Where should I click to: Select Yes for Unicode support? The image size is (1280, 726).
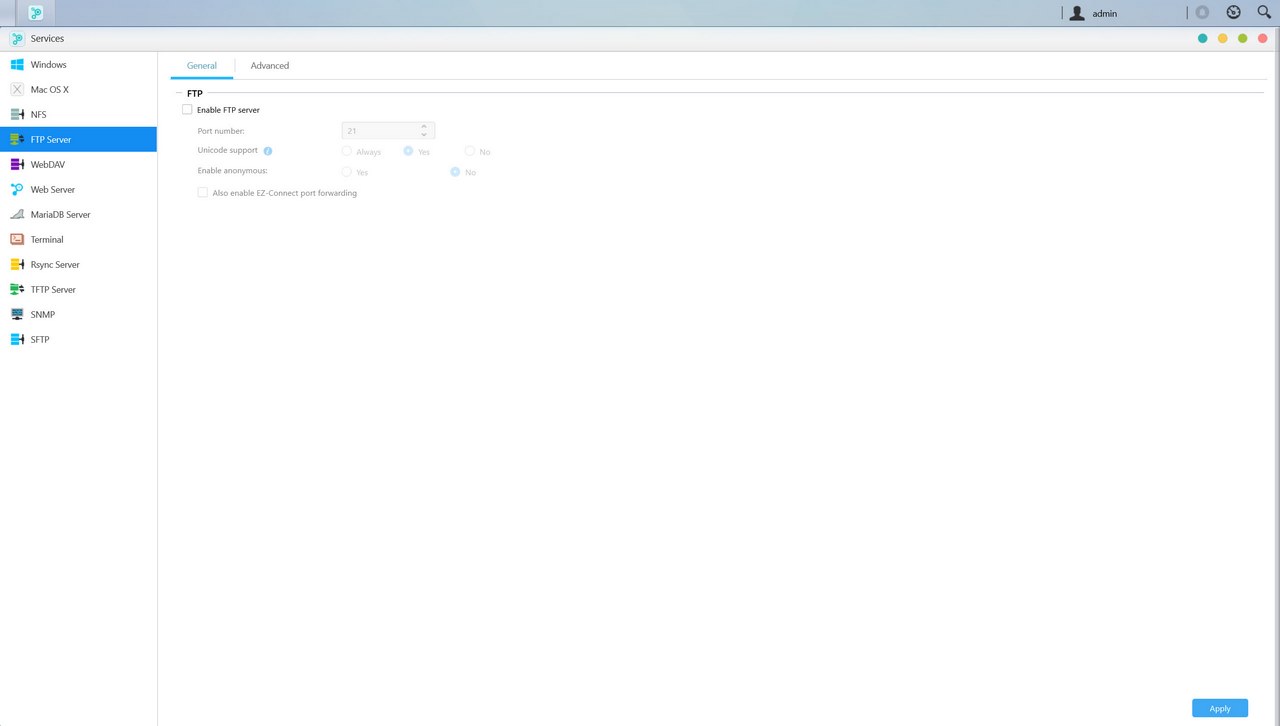(408, 151)
